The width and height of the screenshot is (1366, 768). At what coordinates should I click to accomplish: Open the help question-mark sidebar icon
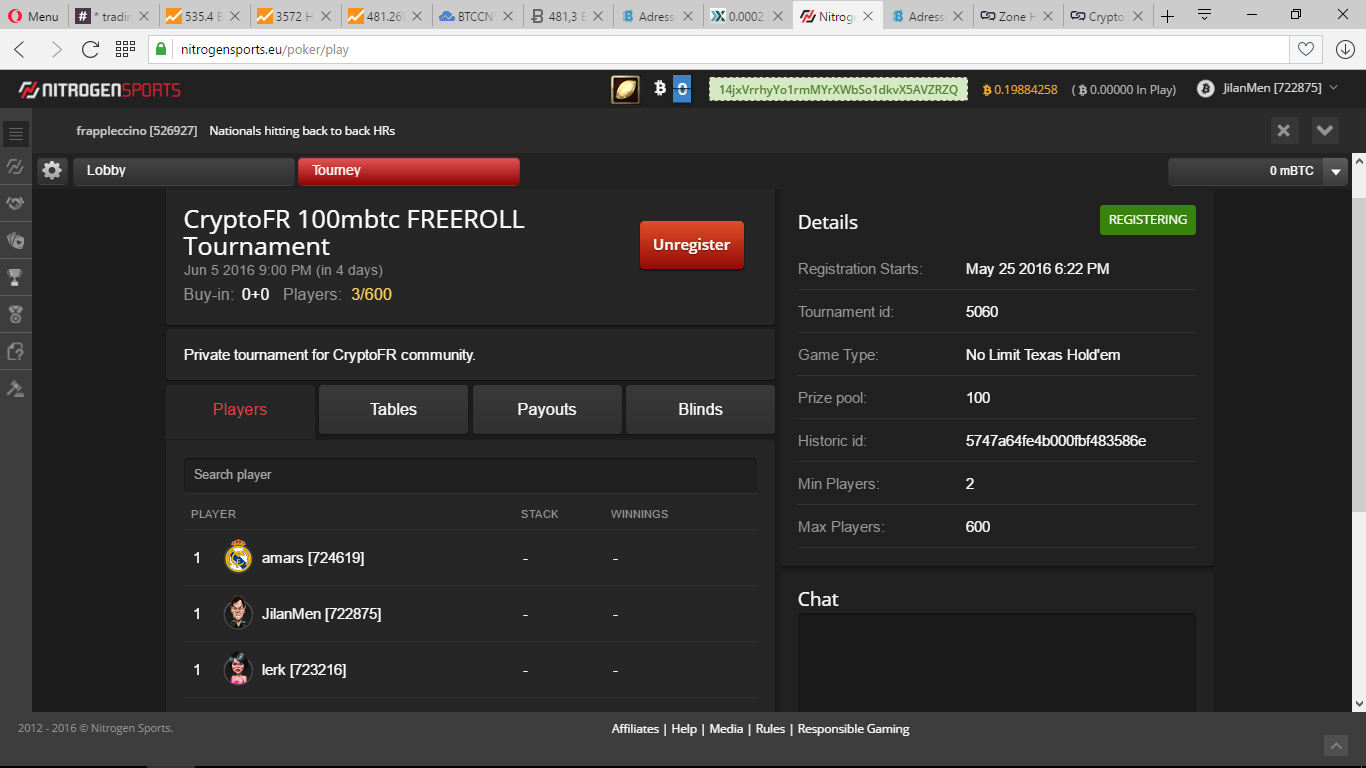(15, 351)
